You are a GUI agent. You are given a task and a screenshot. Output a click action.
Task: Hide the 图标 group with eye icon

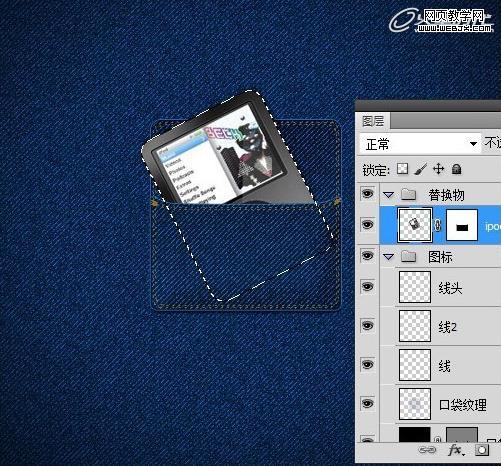pos(367,256)
